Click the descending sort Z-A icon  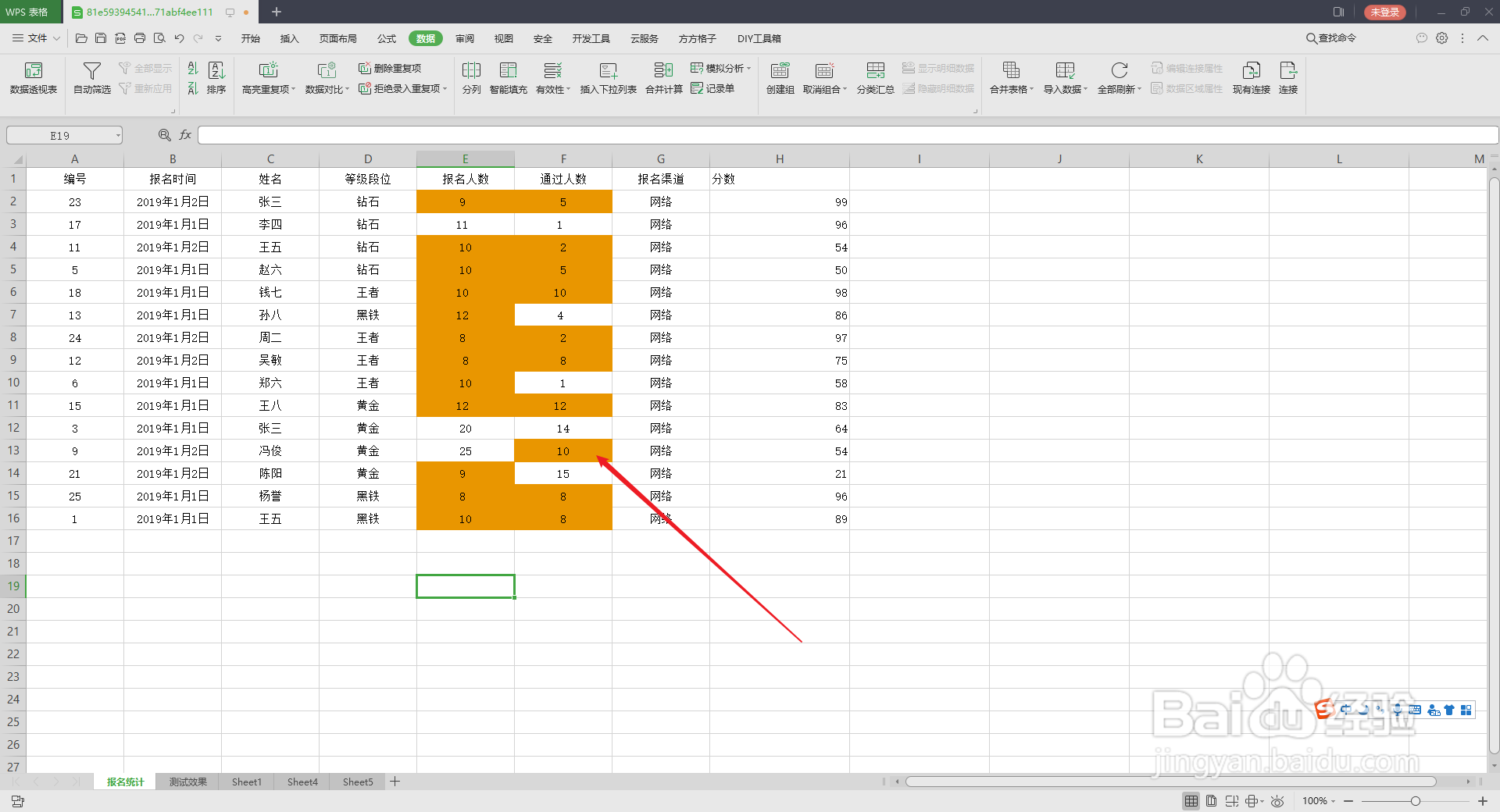(x=193, y=89)
